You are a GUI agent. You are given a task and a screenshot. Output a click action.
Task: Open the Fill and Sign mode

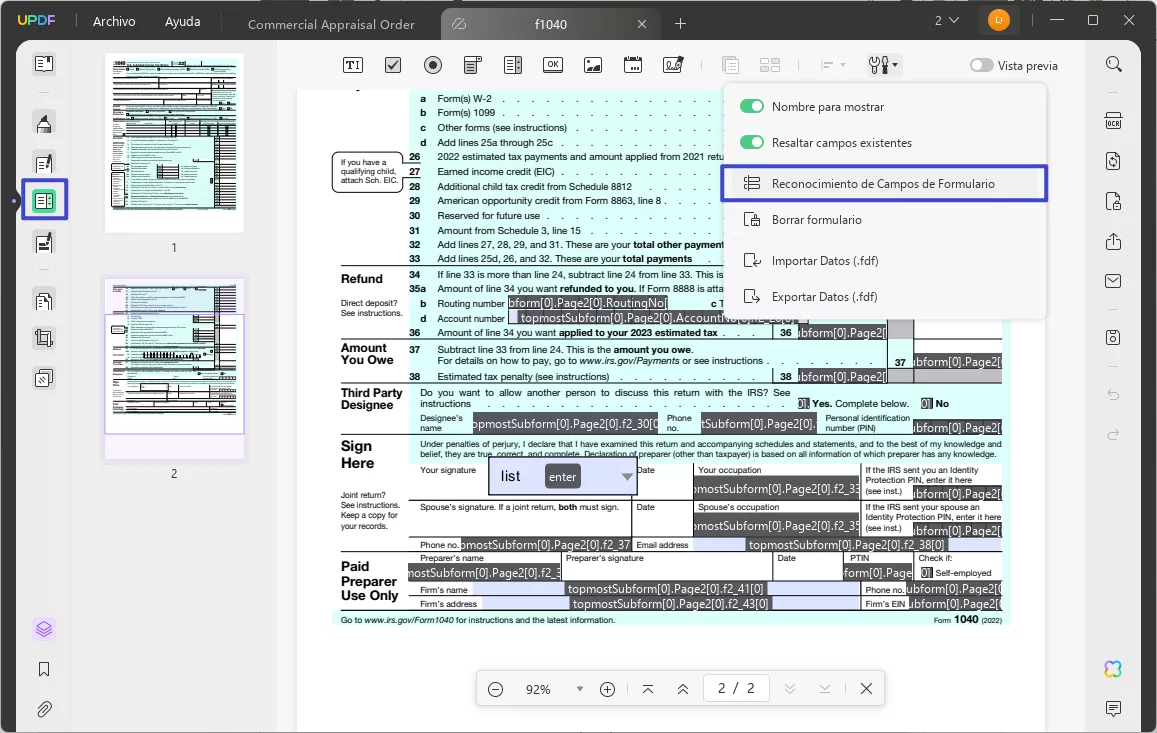44,242
